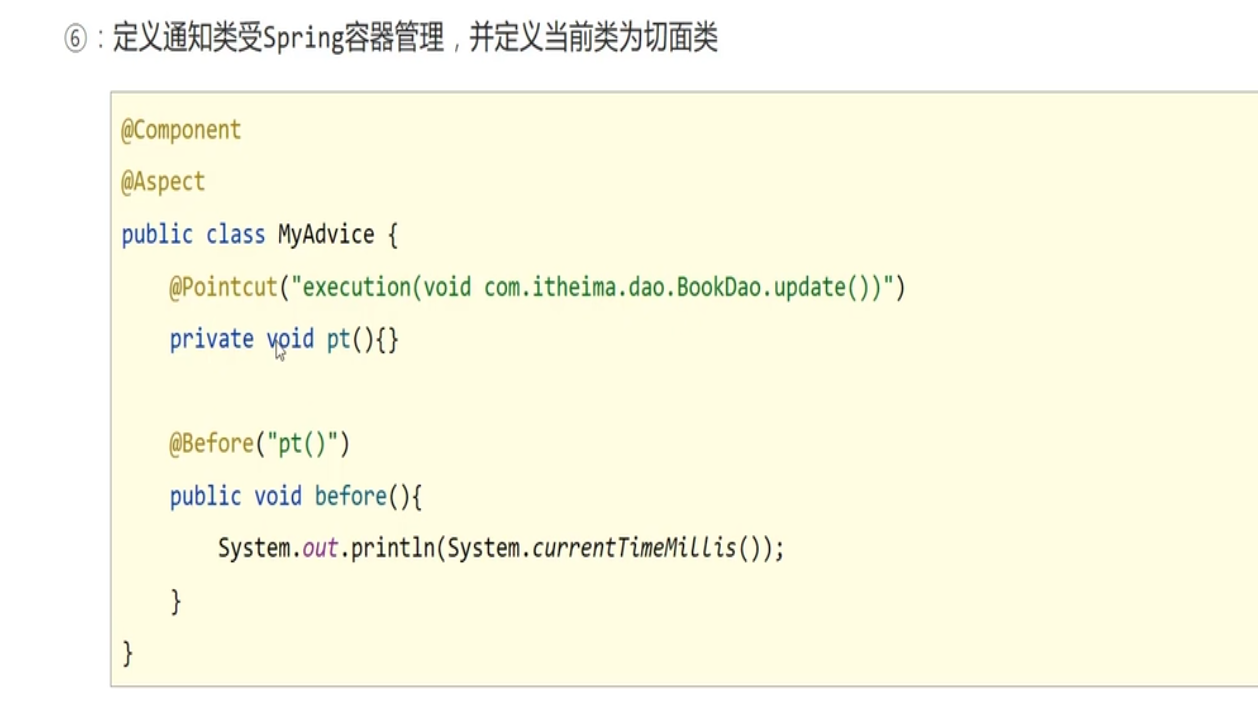Screen dimensions: 1258x725
Task: Click the println method call
Action: (x=392, y=549)
